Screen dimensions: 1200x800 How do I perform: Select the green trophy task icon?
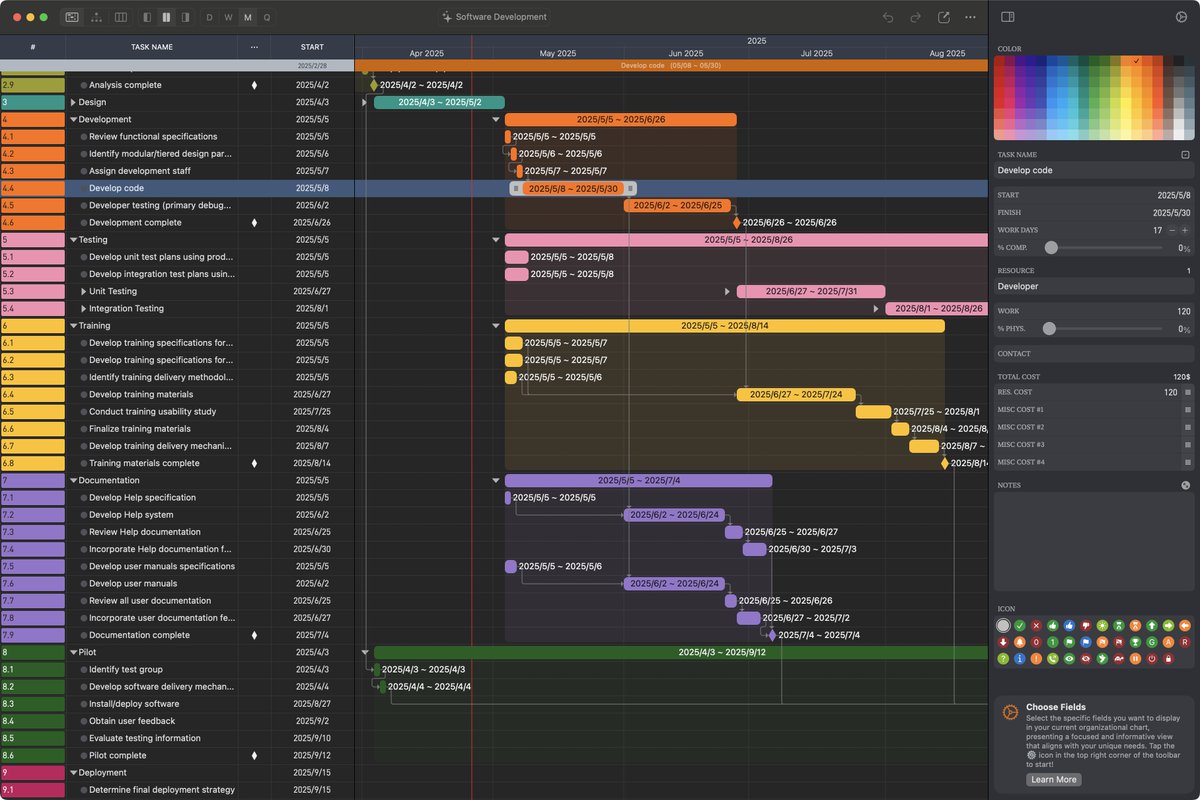point(1135,642)
